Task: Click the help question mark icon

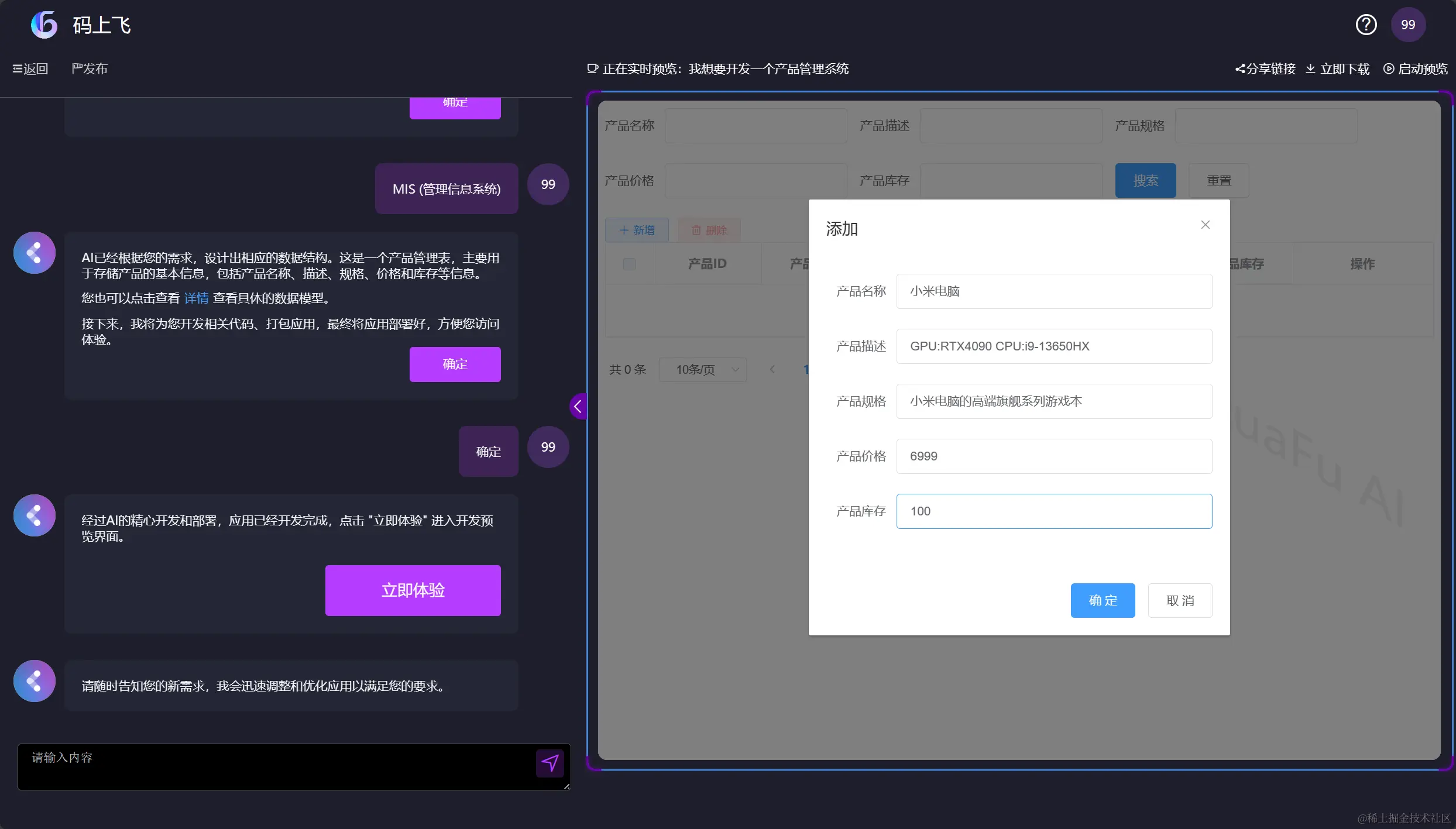Action: tap(1366, 25)
